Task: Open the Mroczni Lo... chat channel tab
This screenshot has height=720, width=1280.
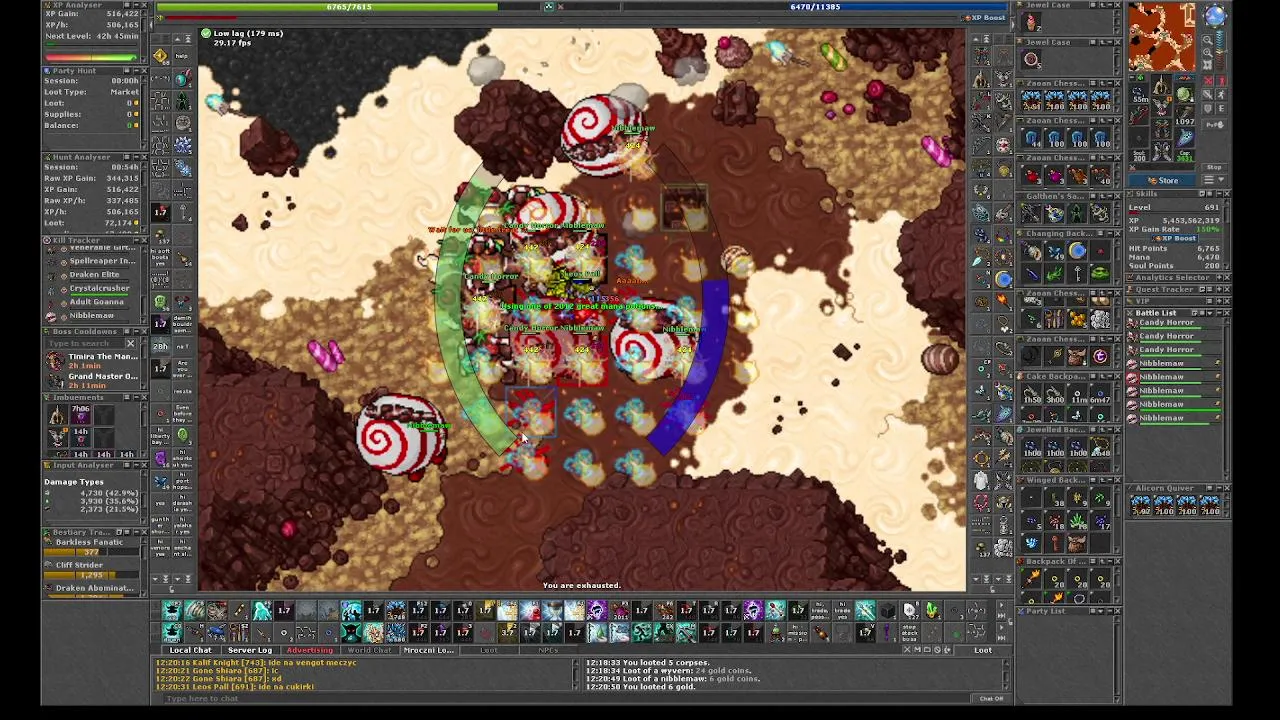Action: [x=428, y=650]
